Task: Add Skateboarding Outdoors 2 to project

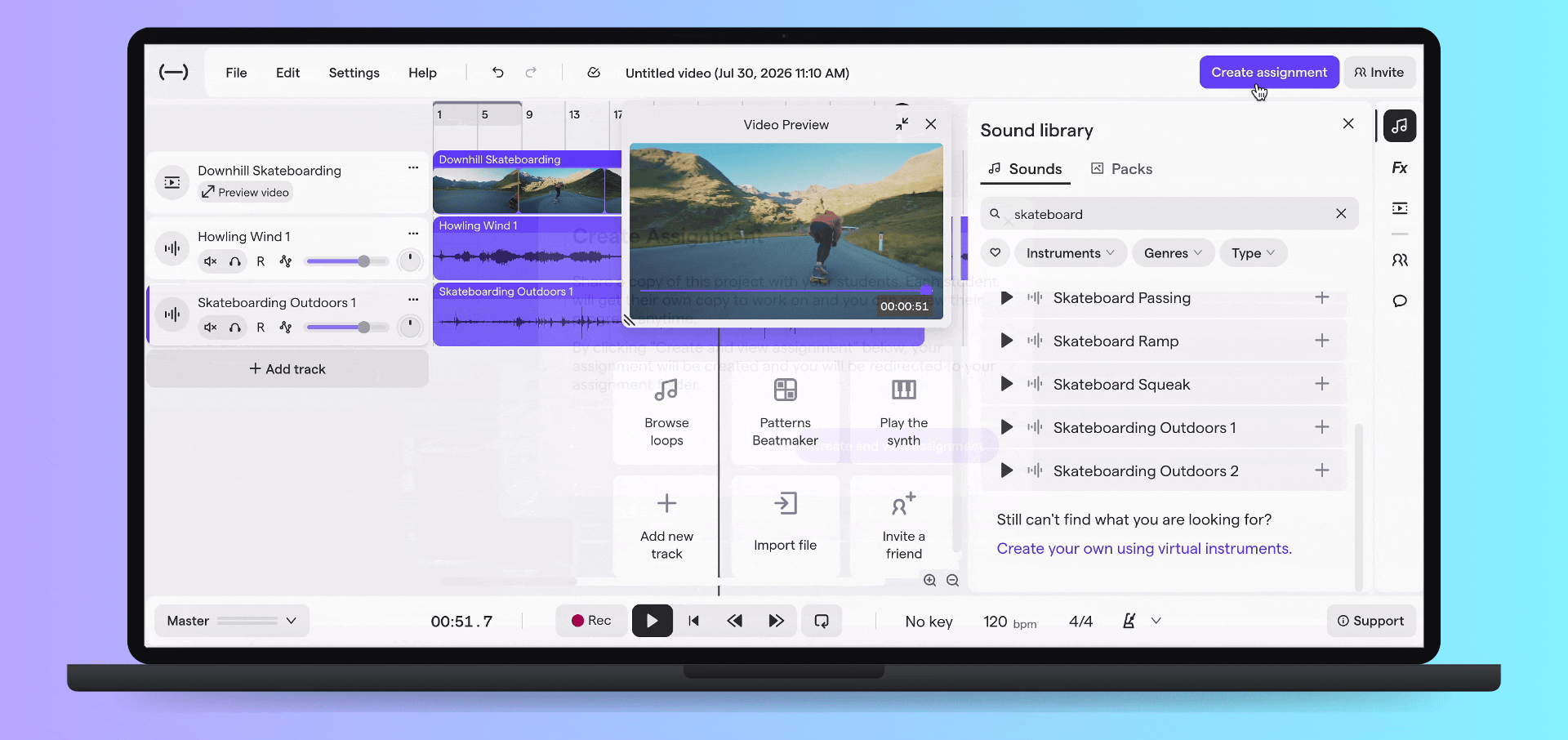Action: point(1322,470)
